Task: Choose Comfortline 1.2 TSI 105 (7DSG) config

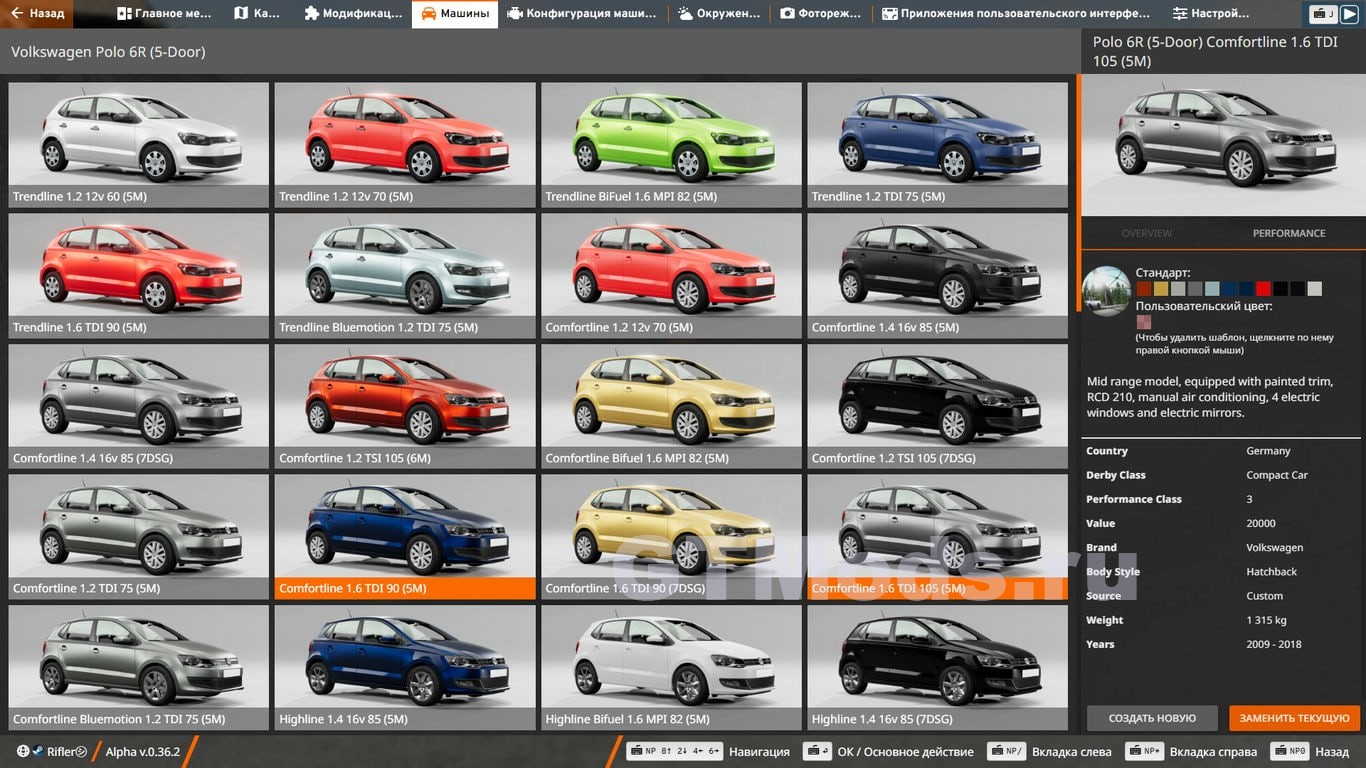Action: point(938,406)
